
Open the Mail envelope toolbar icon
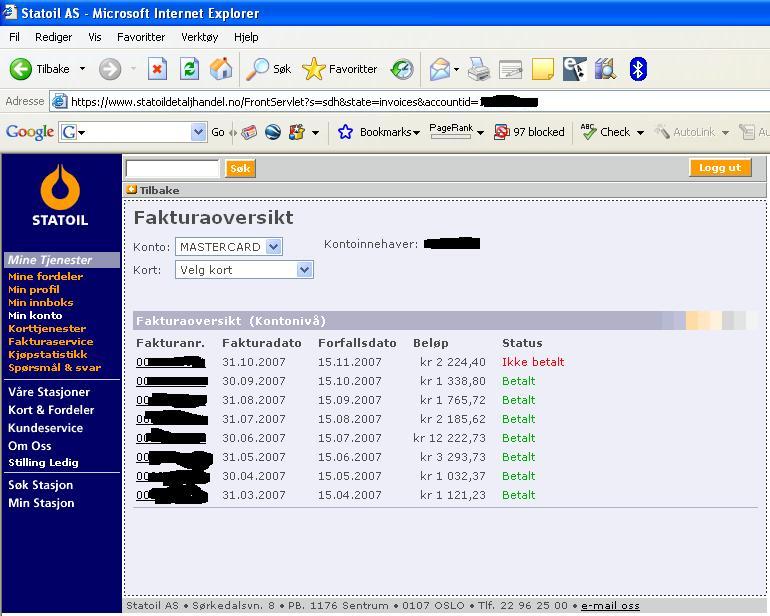[440, 69]
